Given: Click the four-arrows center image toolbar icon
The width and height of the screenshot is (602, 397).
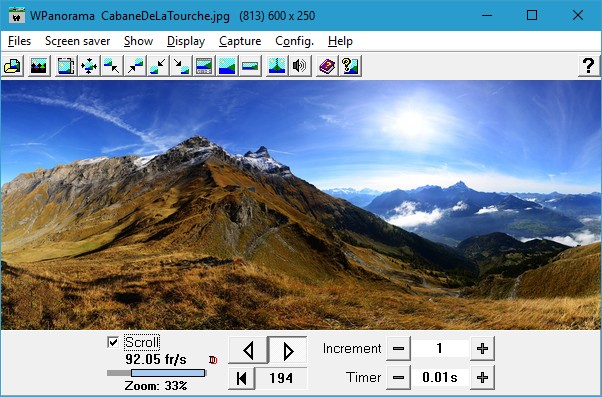Looking at the screenshot, I should click(x=89, y=66).
